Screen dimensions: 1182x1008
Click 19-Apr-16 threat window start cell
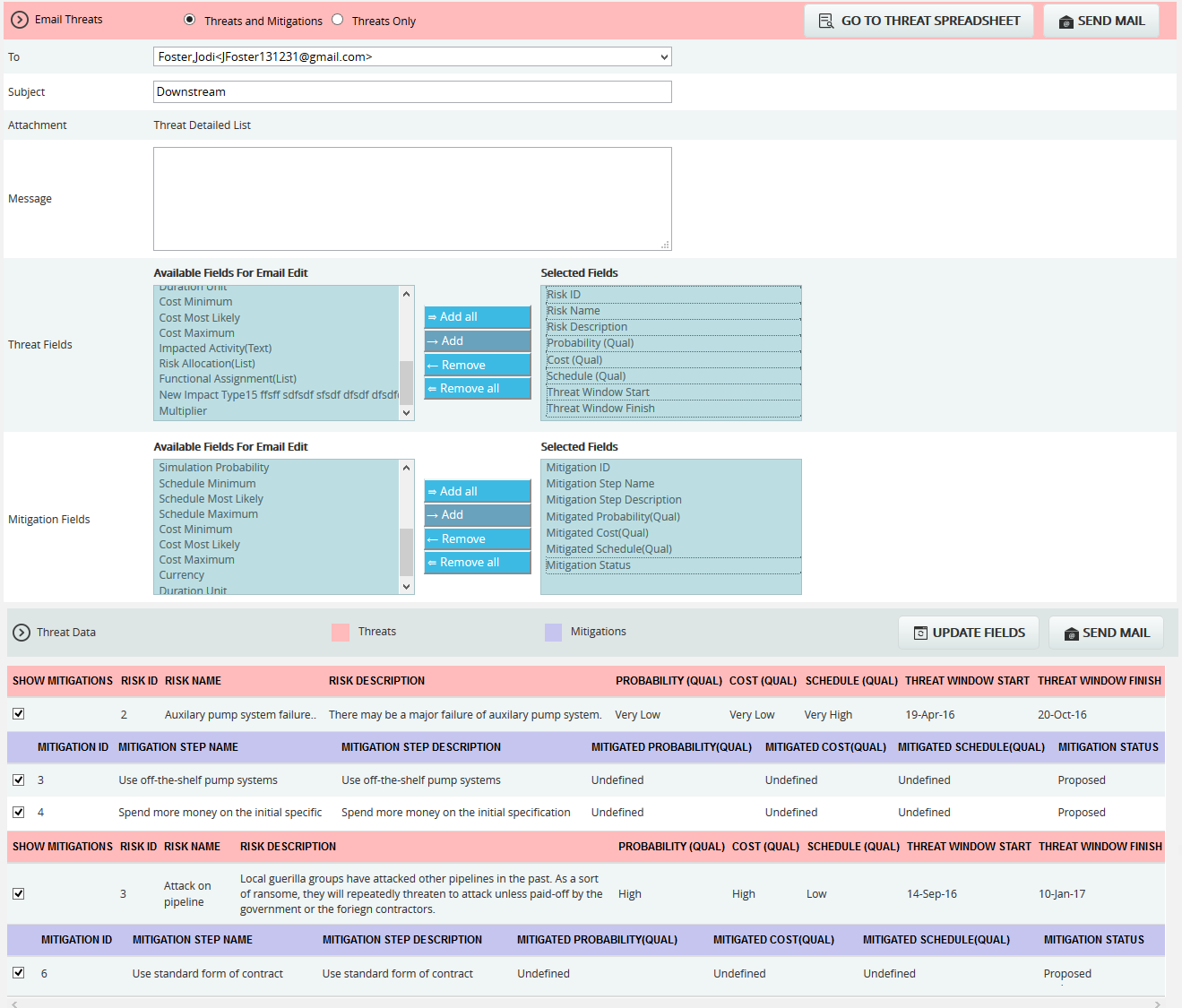[x=930, y=715]
